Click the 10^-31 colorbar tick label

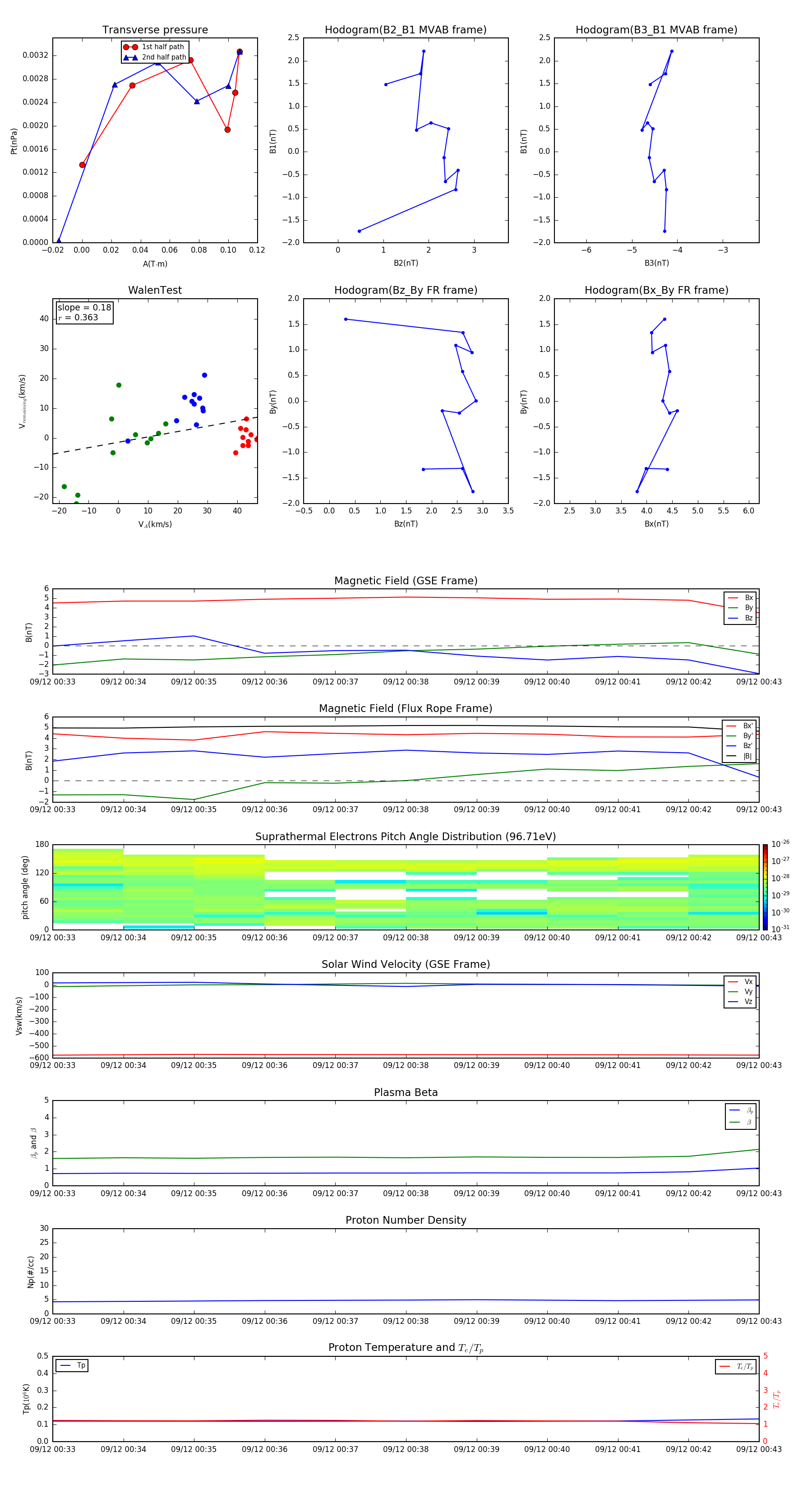click(780, 929)
